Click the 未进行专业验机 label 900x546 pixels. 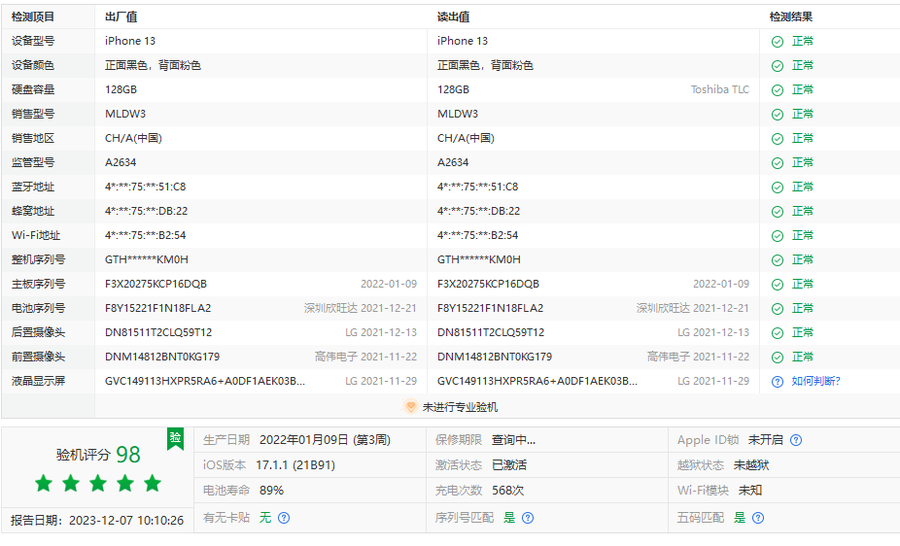coord(460,407)
